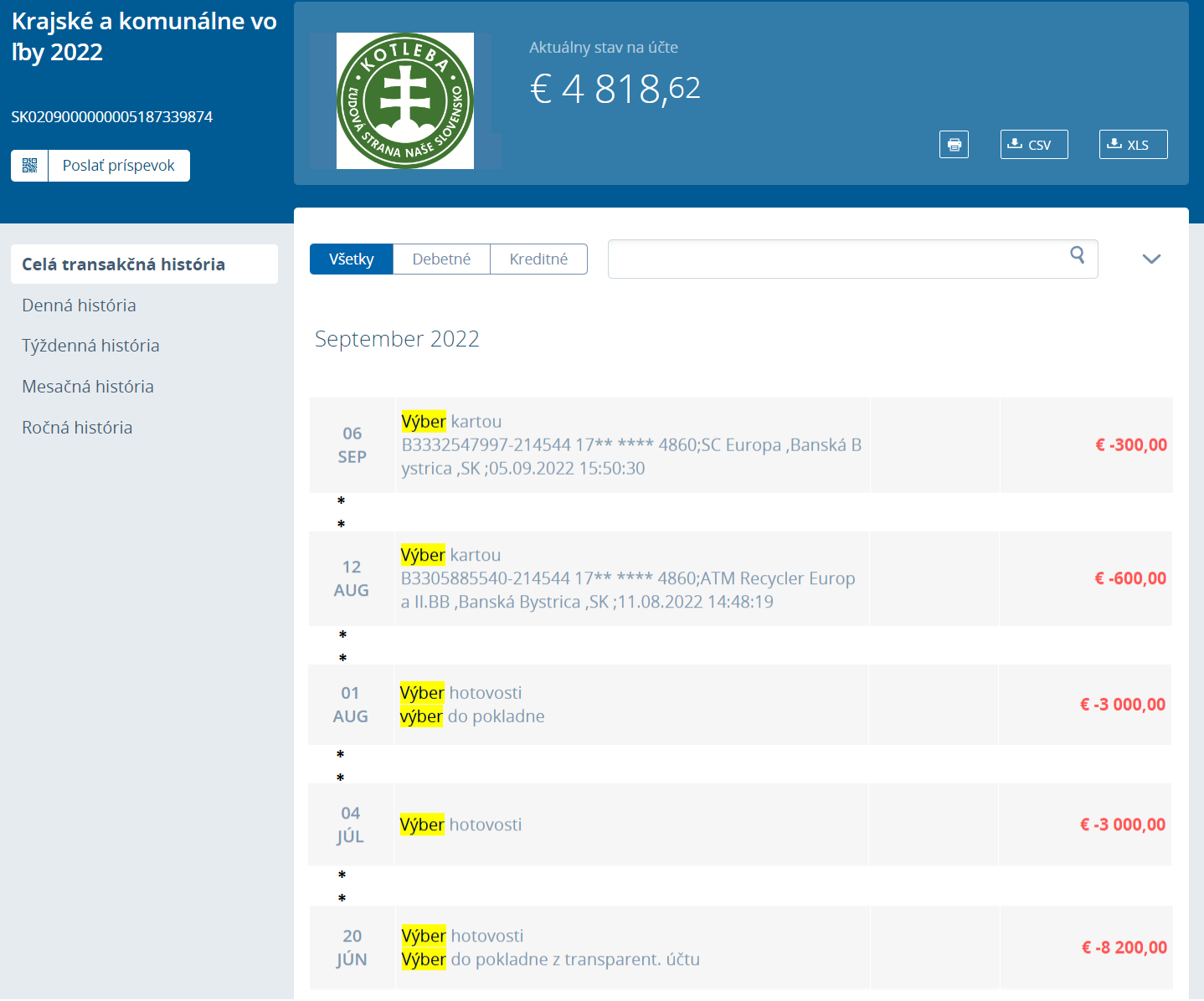Open the 06 SEP card withdrawal row
This screenshot has height=1001, width=1204.
631,445
